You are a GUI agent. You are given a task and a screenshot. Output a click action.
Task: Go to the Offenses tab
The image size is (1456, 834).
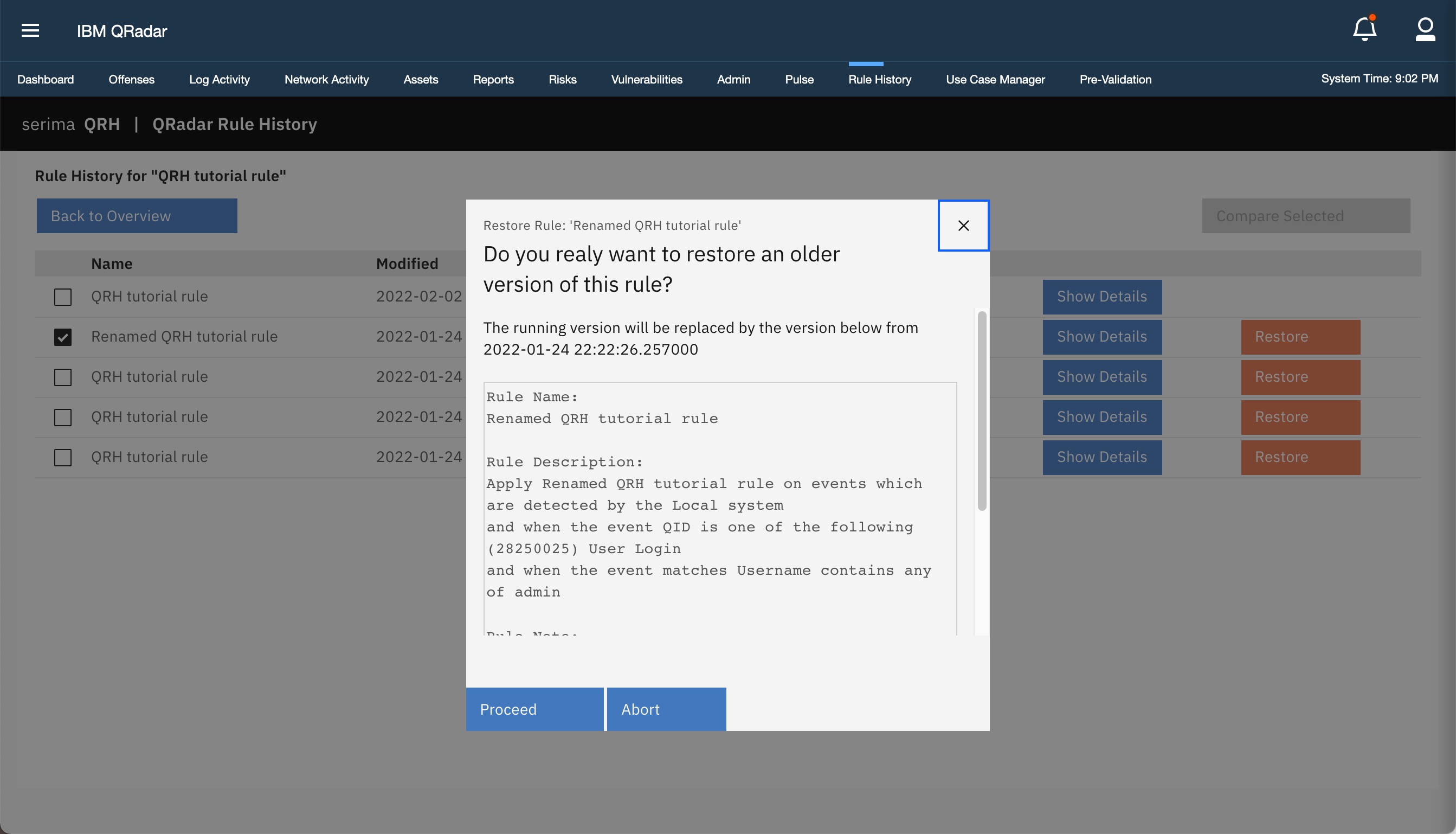pos(131,79)
